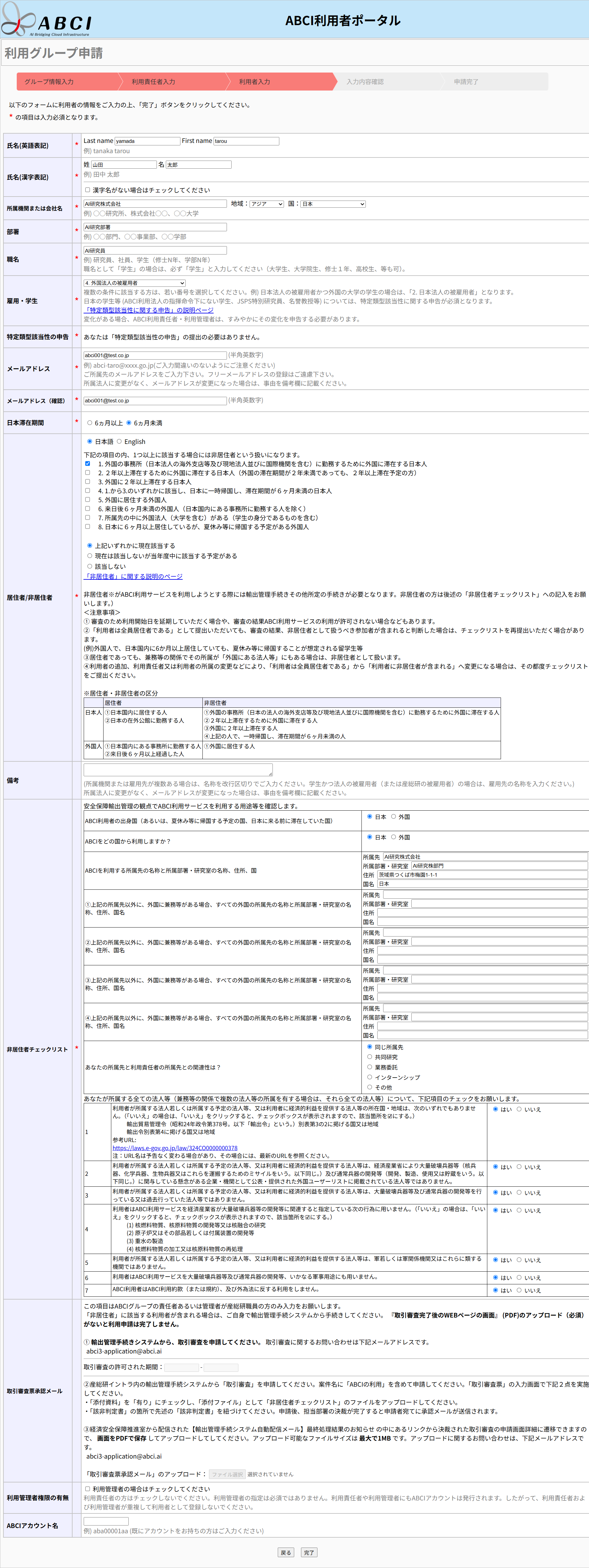Check item 5 外国に居住する外国人
Screen dimensions: 589x1568
pos(88,500)
